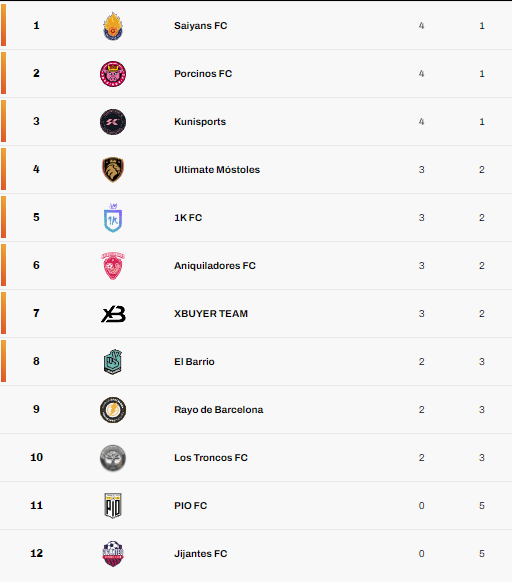
Task: Open the Saiyans FC team name link
Action: (x=200, y=26)
